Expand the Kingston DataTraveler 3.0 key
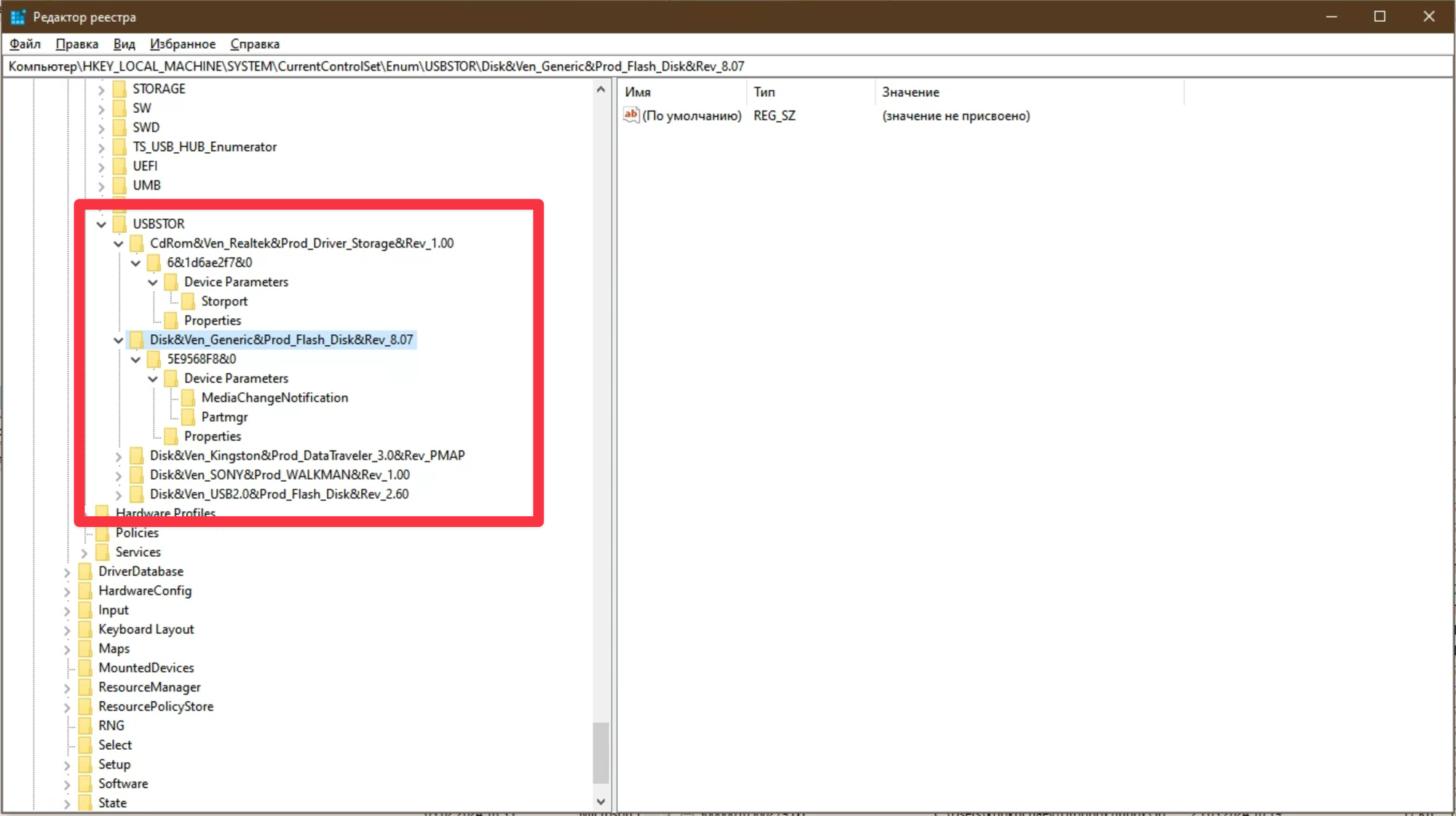Image resolution: width=1456 pixels, height=816 pixels. (x=119, y=456)
